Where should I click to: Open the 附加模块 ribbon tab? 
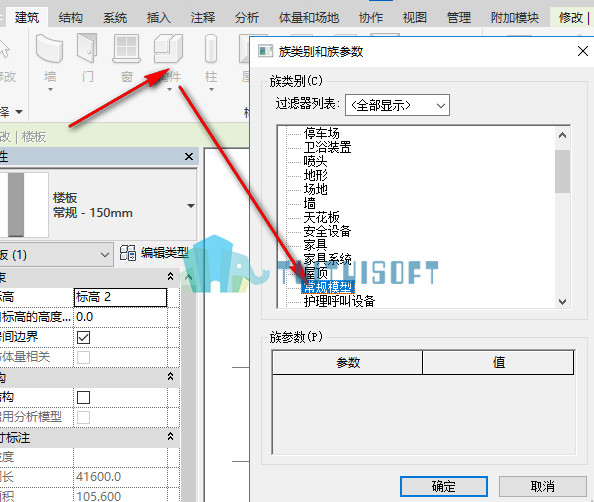click(514, 17)
